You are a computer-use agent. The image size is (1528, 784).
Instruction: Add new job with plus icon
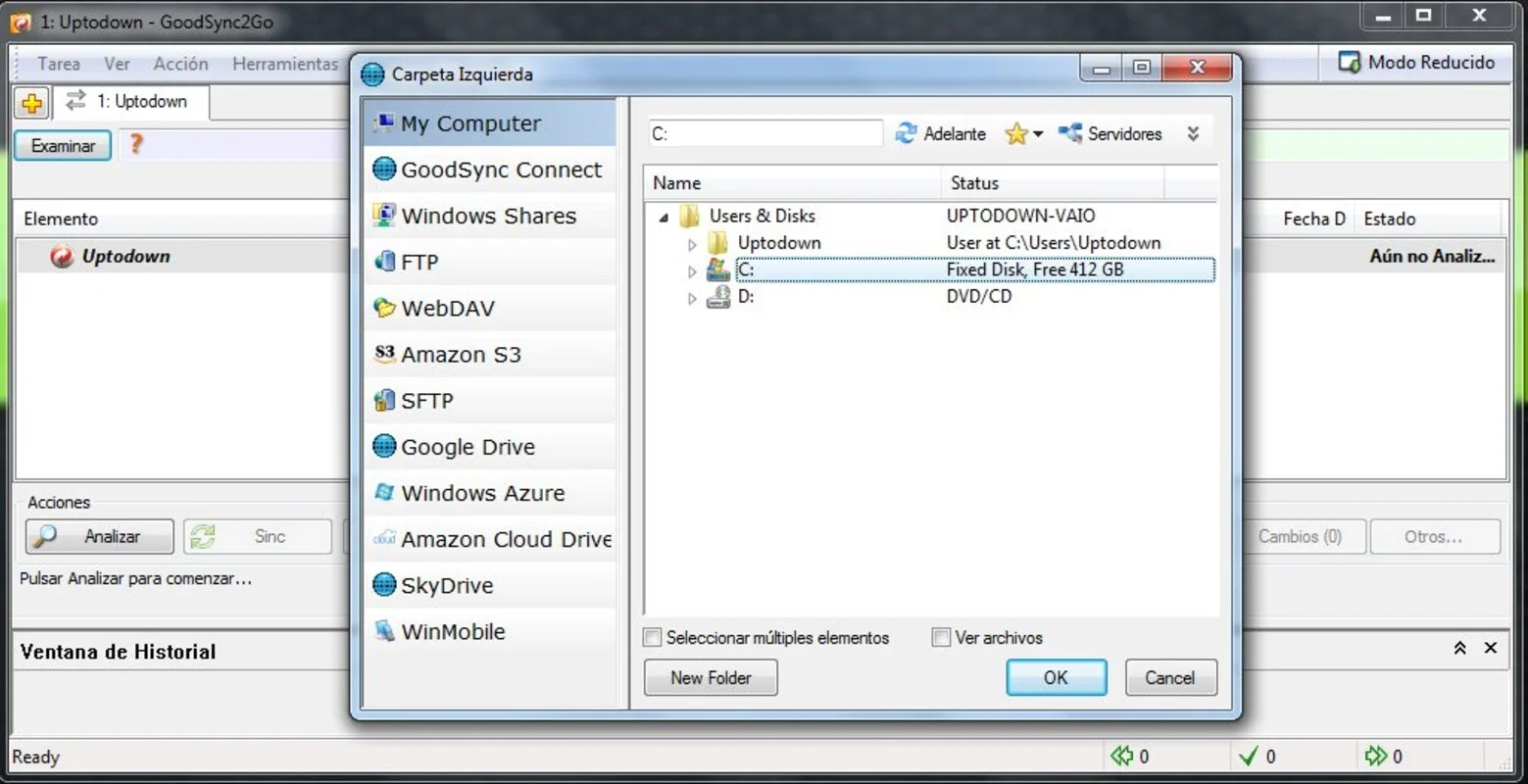tap(31, 103)
